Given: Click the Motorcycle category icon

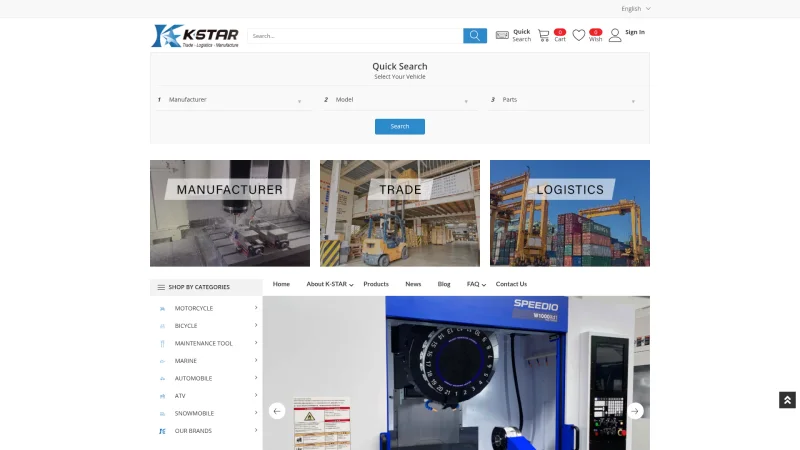Looking at the screenshot, I should [x=162, y=309].
